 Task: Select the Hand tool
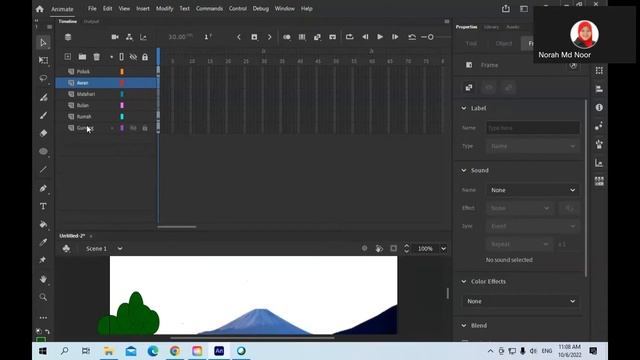(x=43, y=279)
